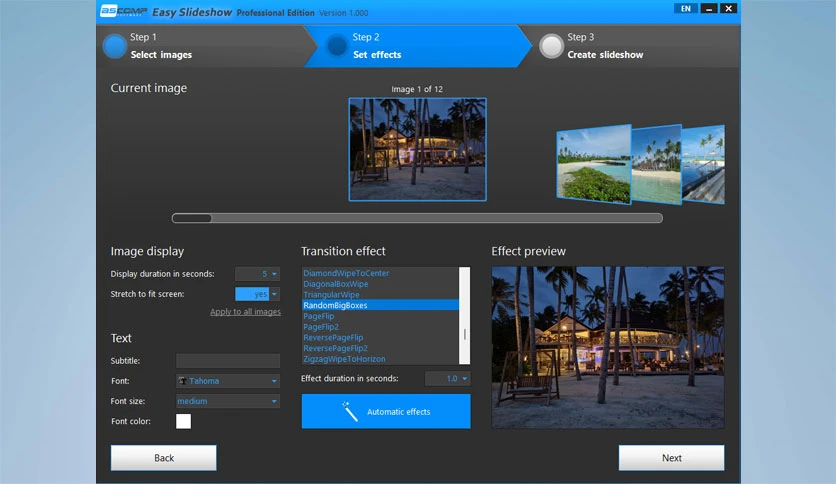The width and height of the screenshot is (836, 484).
Task: Select RandomBigBoxes transition effect
Action: pos(380,305)
